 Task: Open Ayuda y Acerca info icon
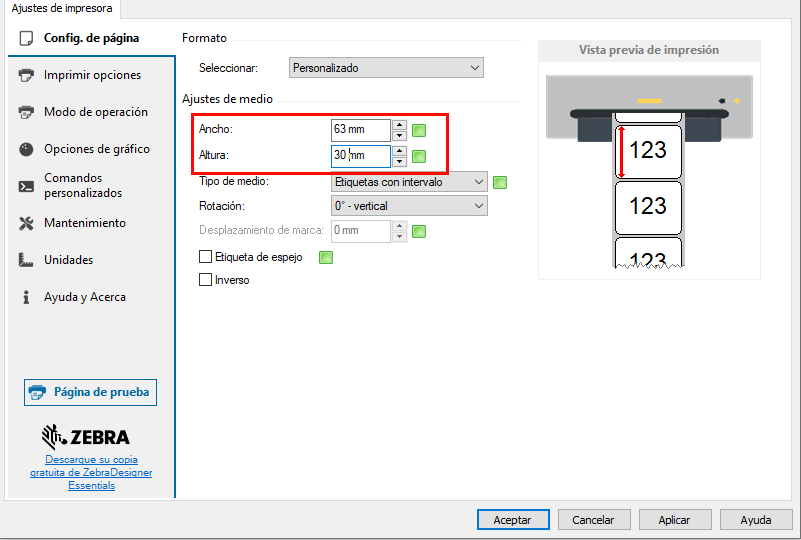tap(26, 297)
